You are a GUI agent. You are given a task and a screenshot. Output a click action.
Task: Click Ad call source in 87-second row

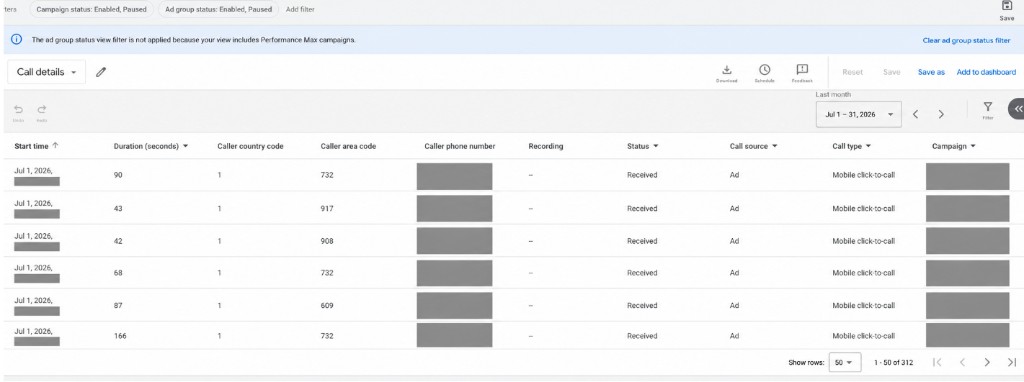(x=734, y=306)
